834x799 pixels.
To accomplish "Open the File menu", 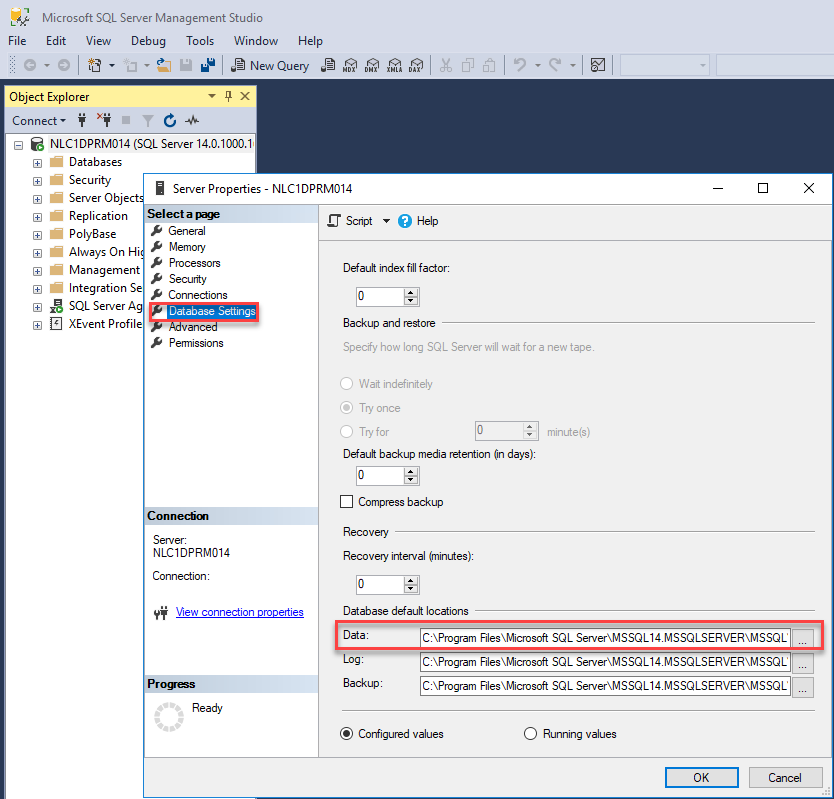I will 17,41.
